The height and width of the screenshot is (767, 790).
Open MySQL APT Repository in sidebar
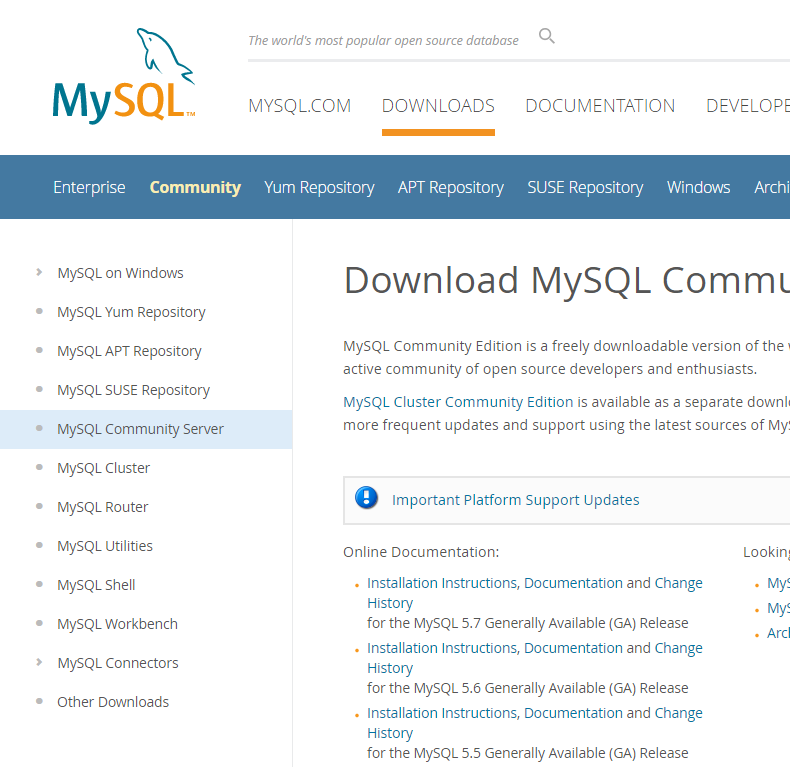tap(129, 351)
